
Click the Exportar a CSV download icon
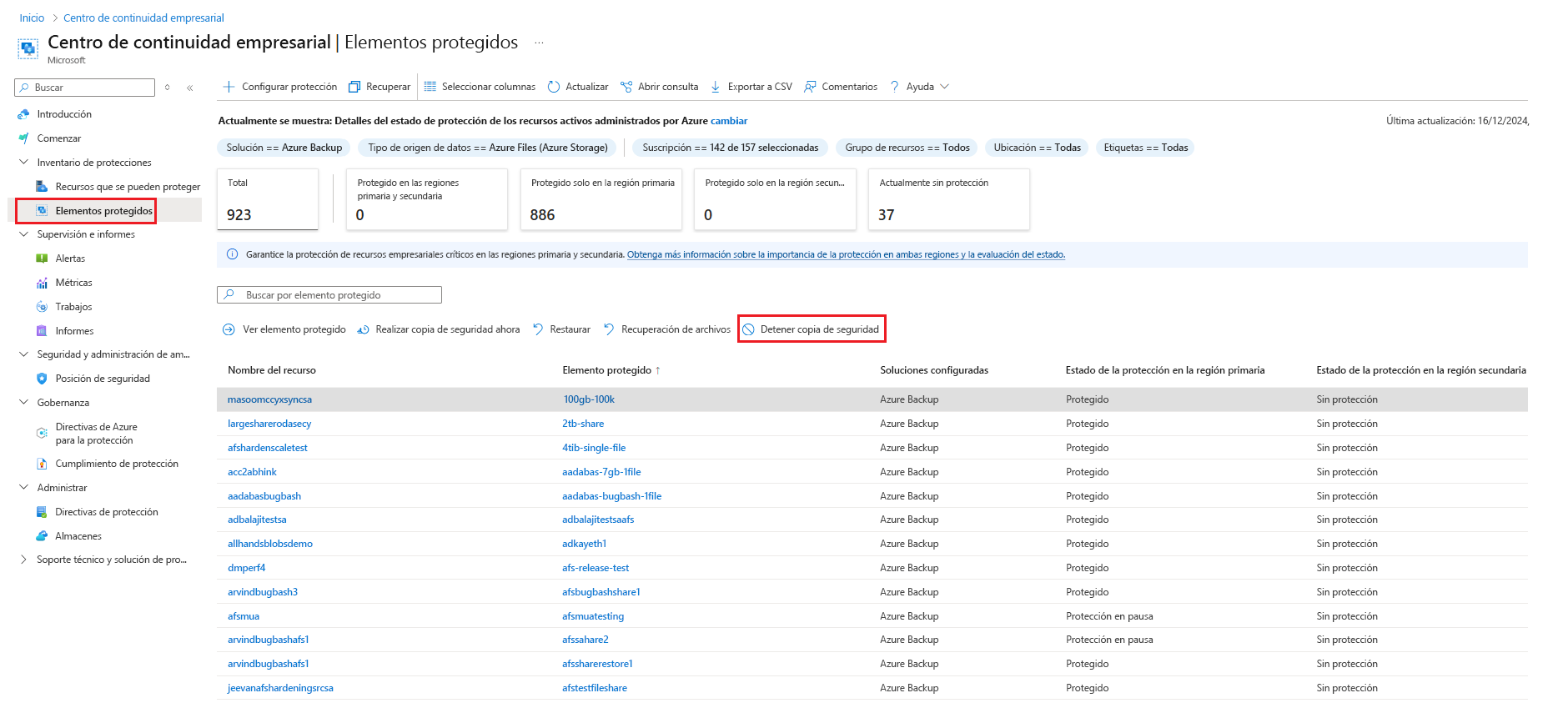coord(716,87)
